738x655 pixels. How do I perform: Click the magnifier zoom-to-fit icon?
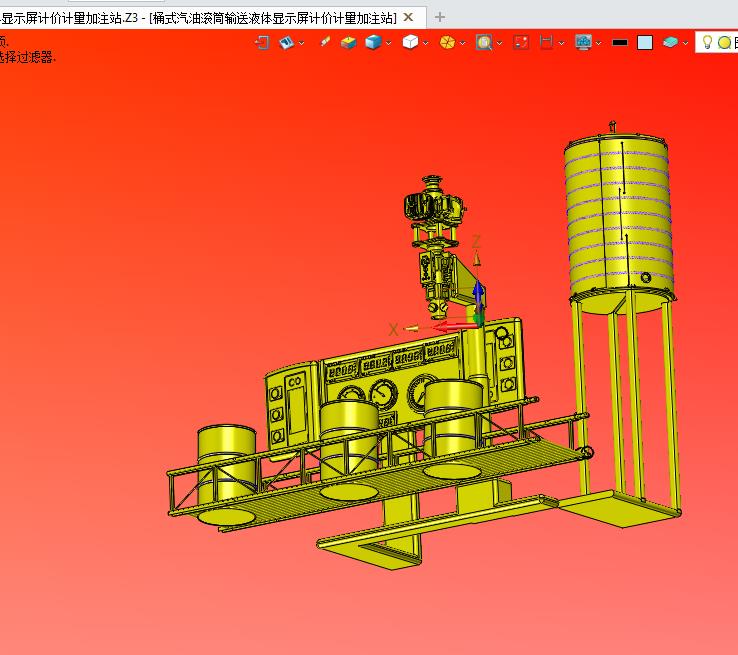484,43
